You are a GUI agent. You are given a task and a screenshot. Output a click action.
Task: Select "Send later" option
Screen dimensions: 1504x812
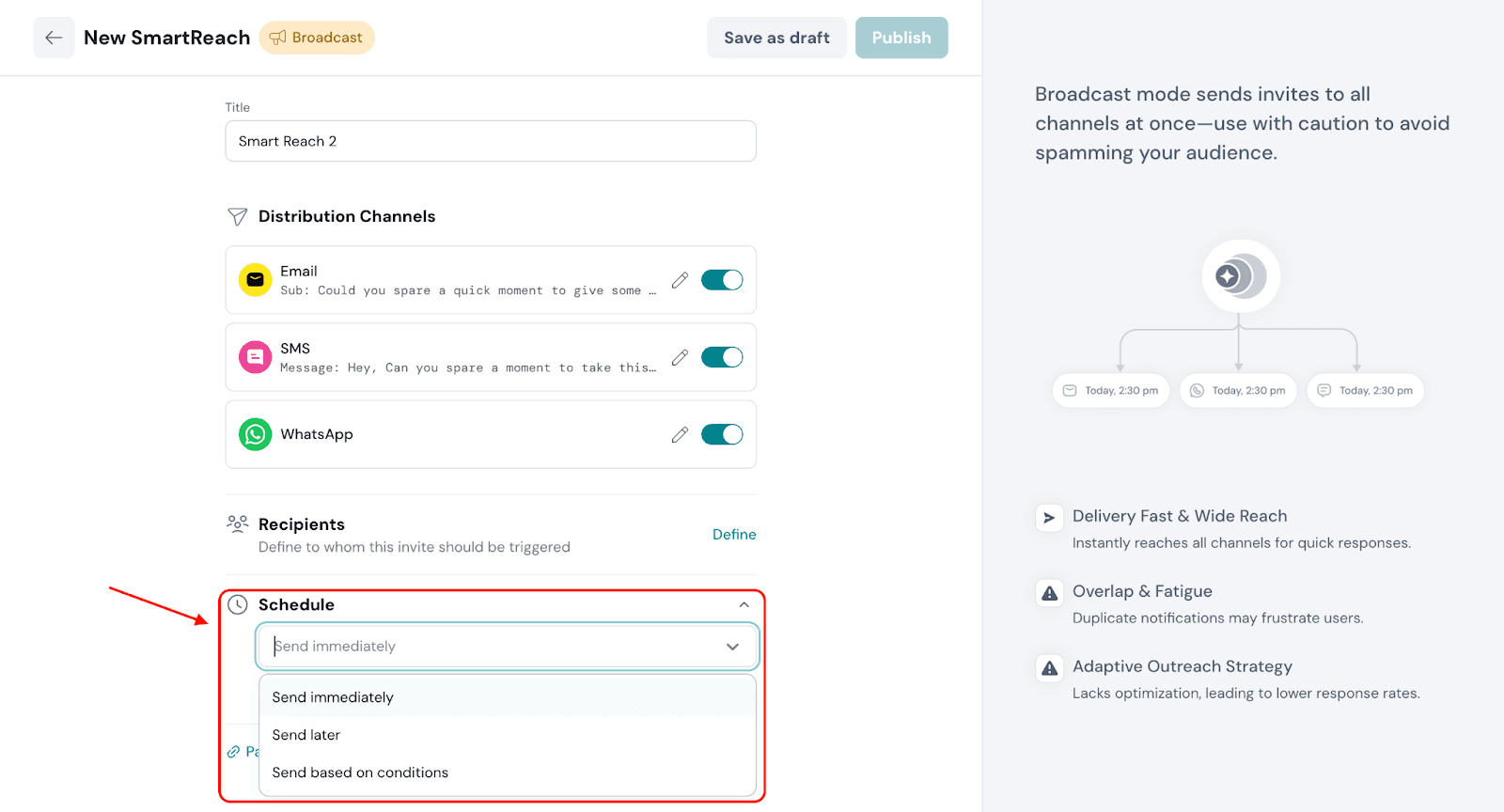coord(306,735)
